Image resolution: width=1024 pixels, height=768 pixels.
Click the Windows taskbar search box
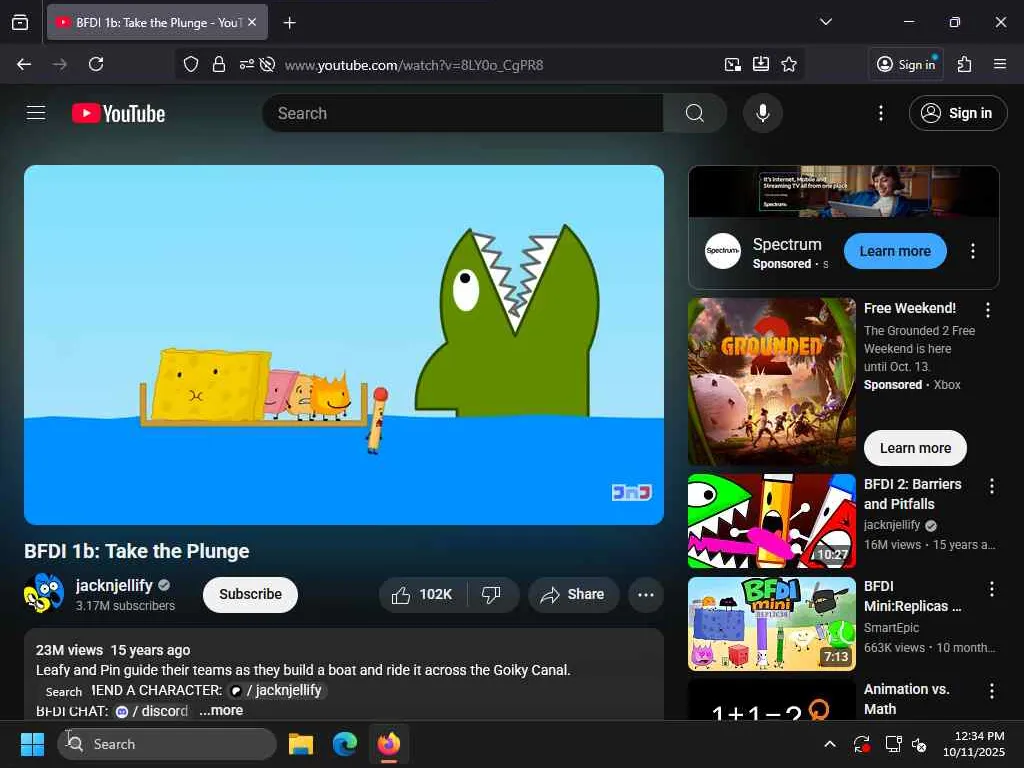tap(167, 744)
